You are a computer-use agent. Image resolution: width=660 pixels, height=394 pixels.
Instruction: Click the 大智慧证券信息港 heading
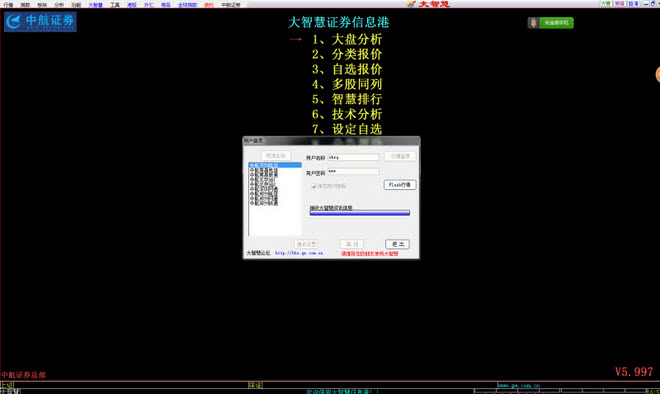(x=338, y=22)
